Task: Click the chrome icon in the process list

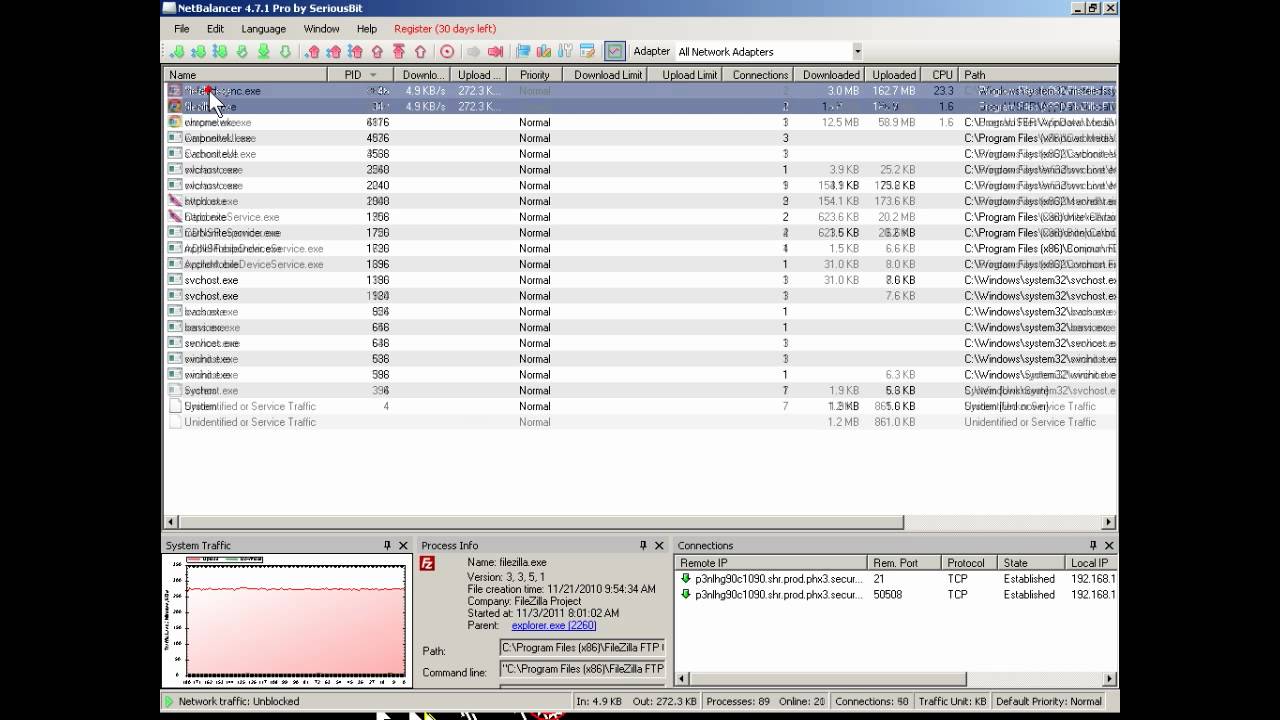Action: pyautogui.click(x=175, y=122)
